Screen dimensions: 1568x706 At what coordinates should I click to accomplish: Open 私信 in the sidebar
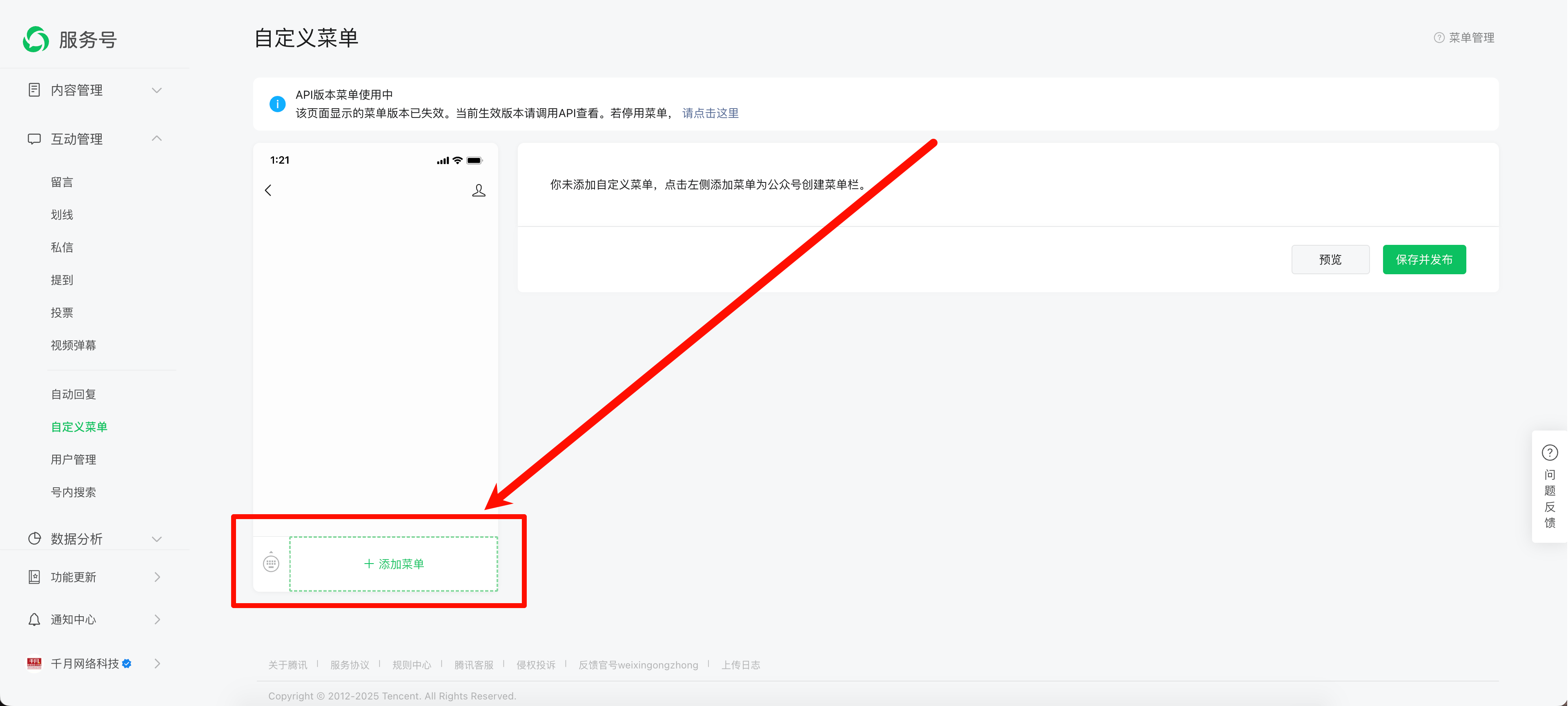(62, 247)
